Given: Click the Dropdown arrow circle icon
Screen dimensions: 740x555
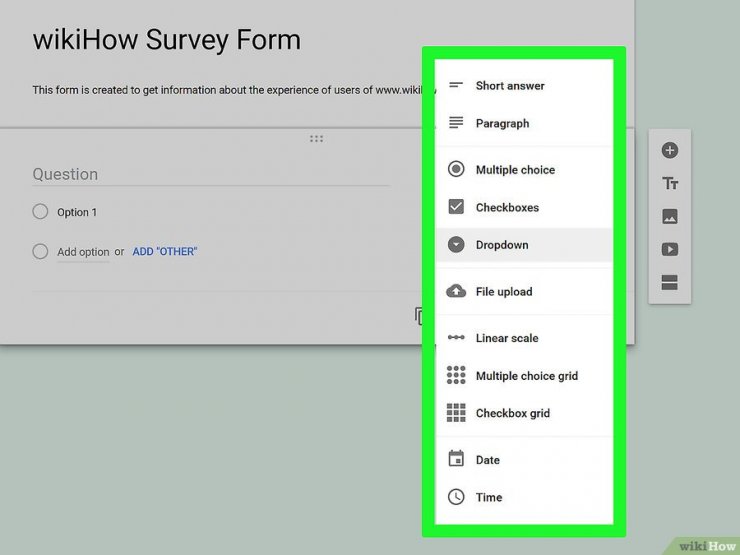Looking at the screenshot, I should point(456,244).
